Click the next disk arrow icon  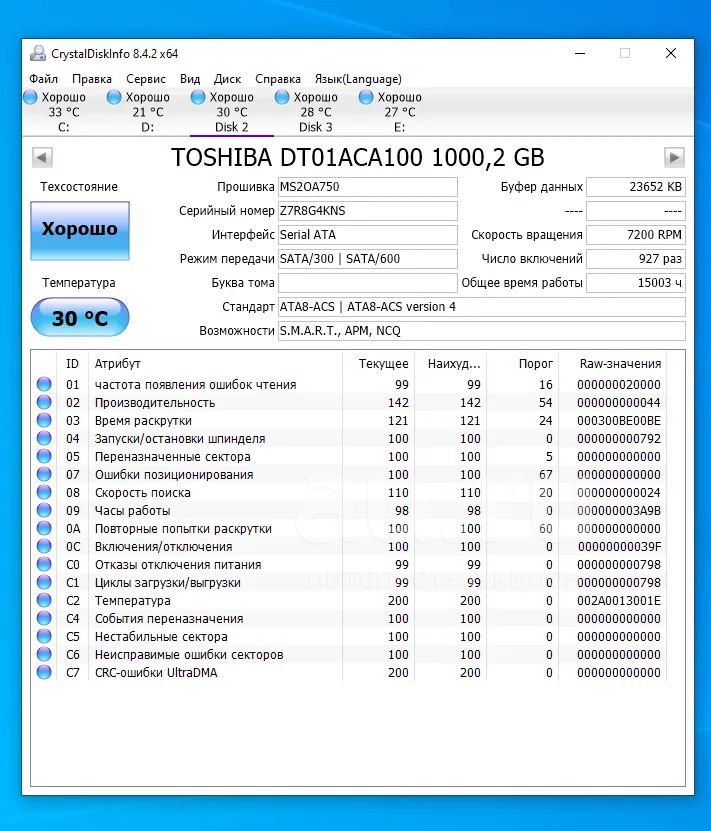(674, 157)
